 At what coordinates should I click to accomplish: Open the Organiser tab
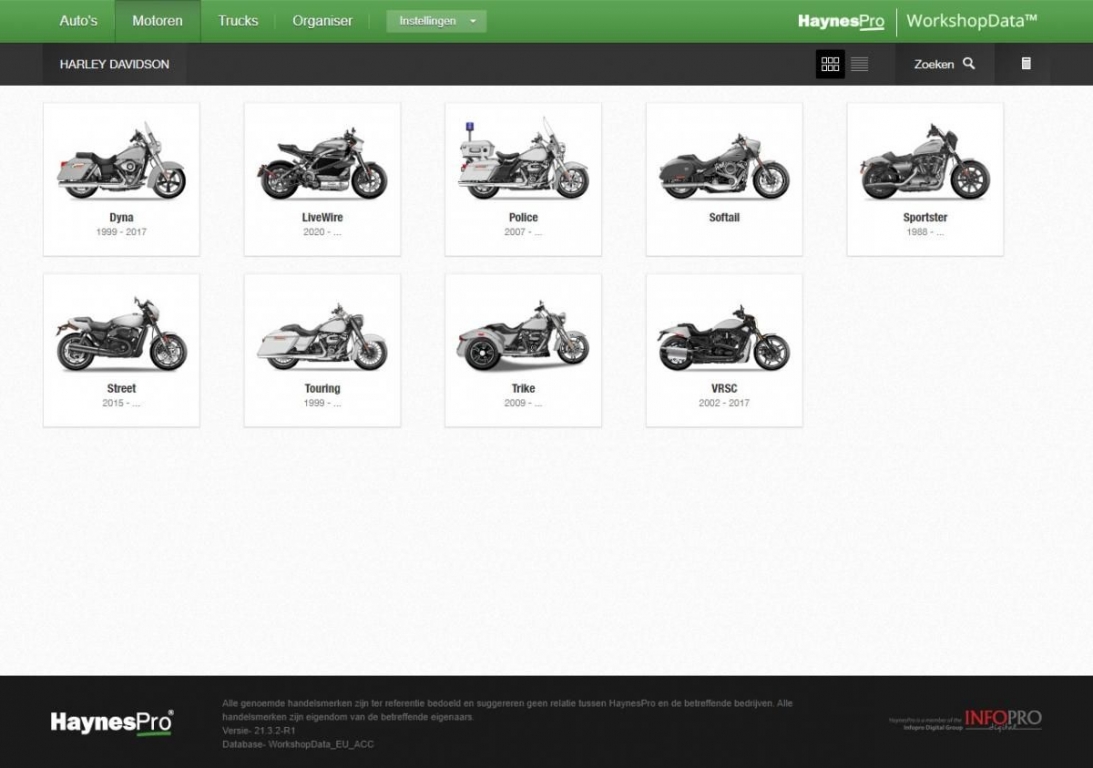pos(322,21)
